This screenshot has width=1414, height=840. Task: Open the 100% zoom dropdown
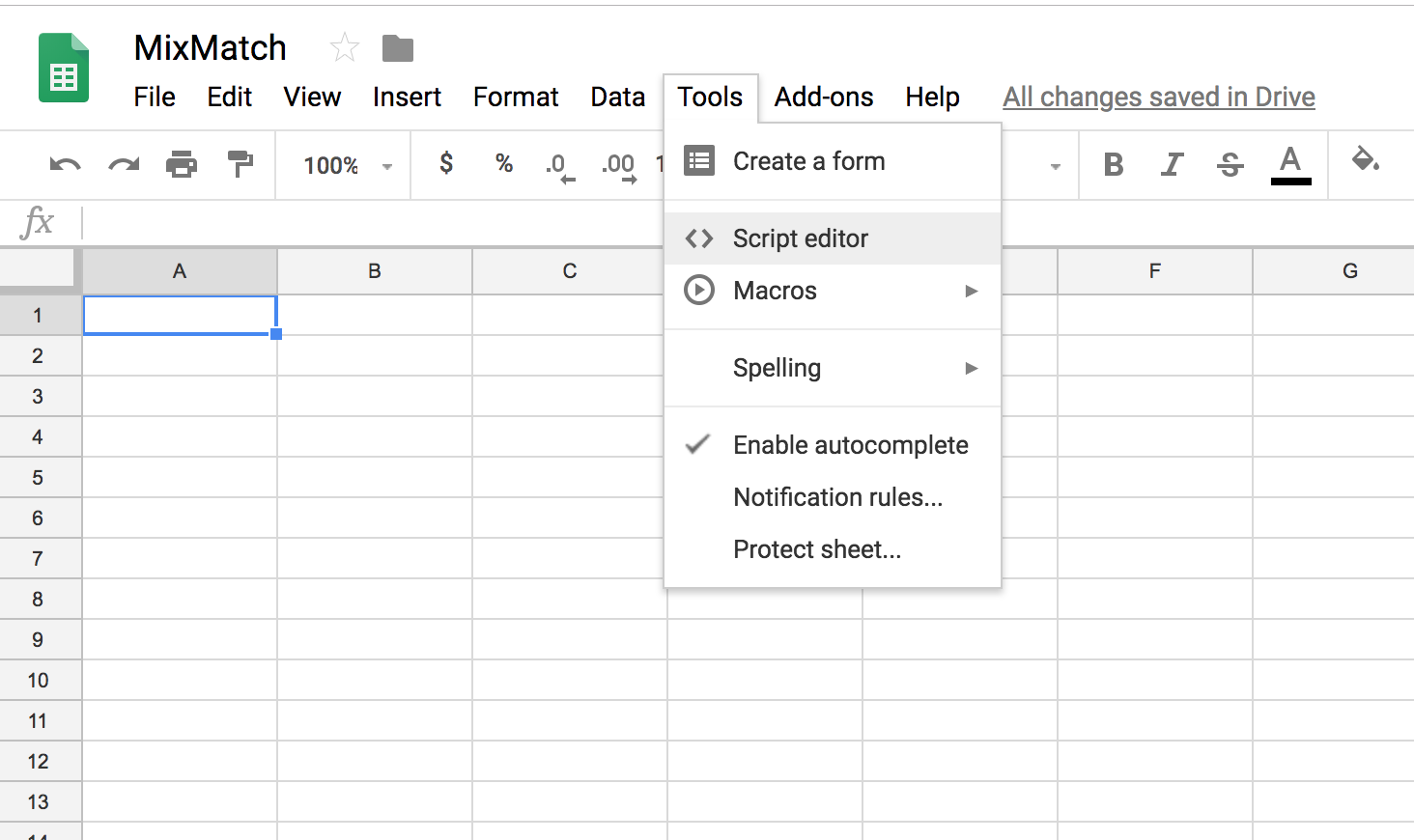[346, 166]
